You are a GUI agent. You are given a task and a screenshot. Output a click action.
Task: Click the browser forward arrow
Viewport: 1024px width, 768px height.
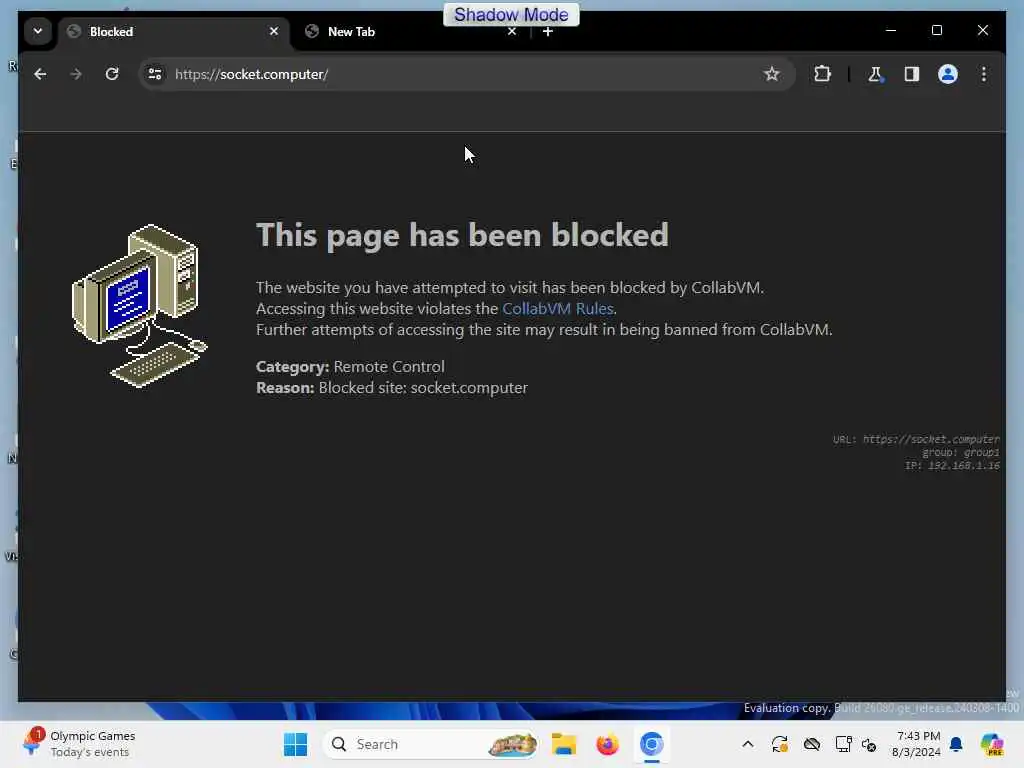(76, 74)
